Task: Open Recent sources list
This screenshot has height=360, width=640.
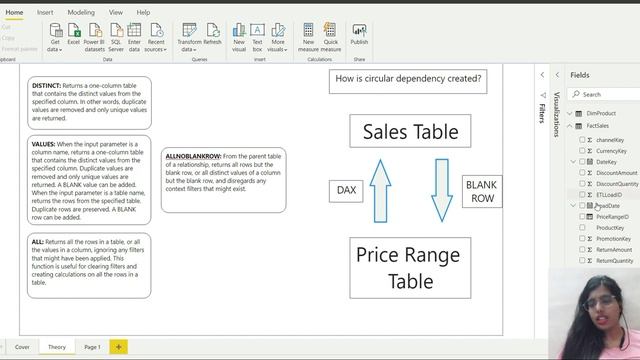Action: (x=156, y=38)
